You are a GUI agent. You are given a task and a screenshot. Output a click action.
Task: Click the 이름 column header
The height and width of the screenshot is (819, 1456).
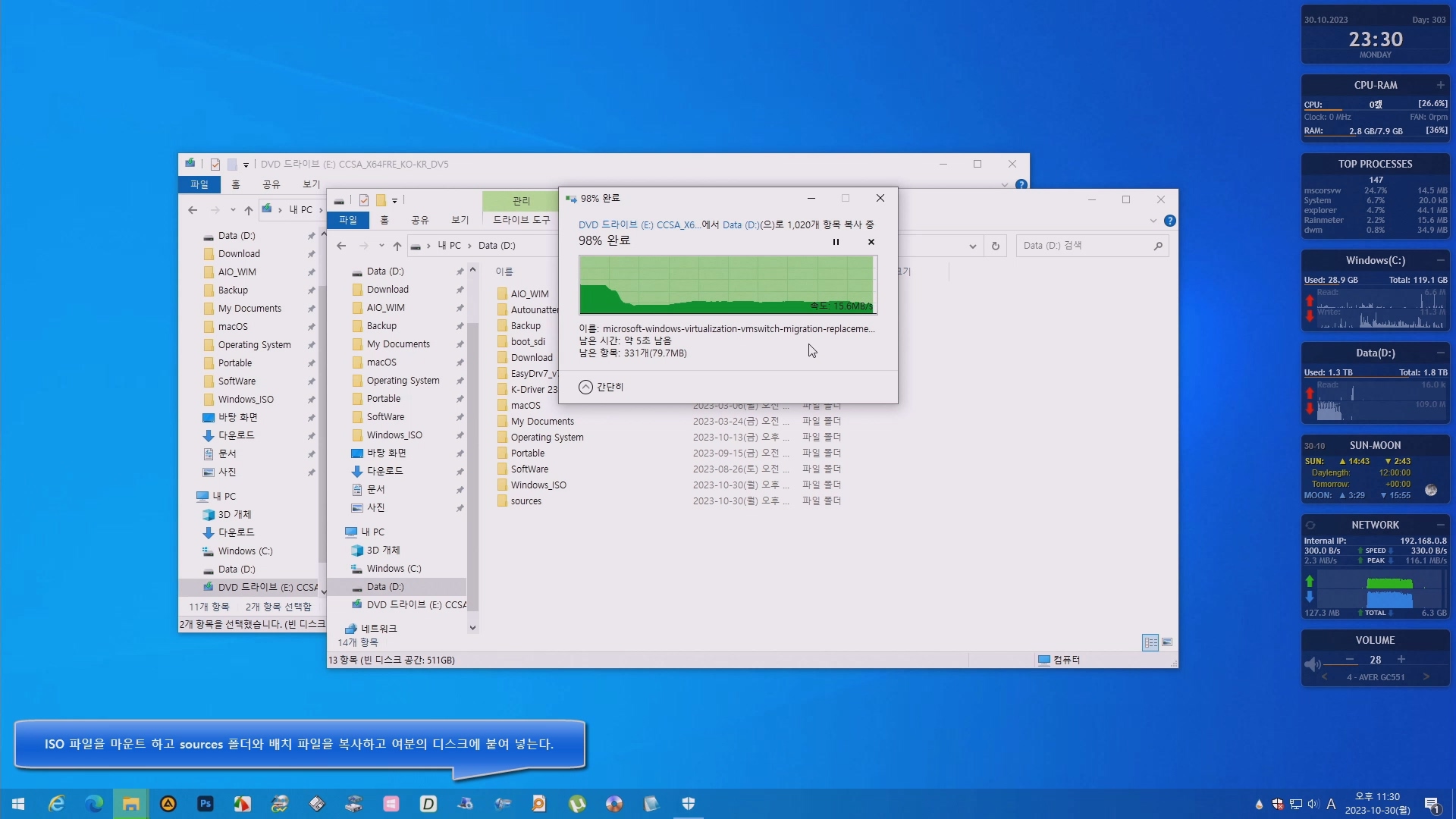click(504, 271)
